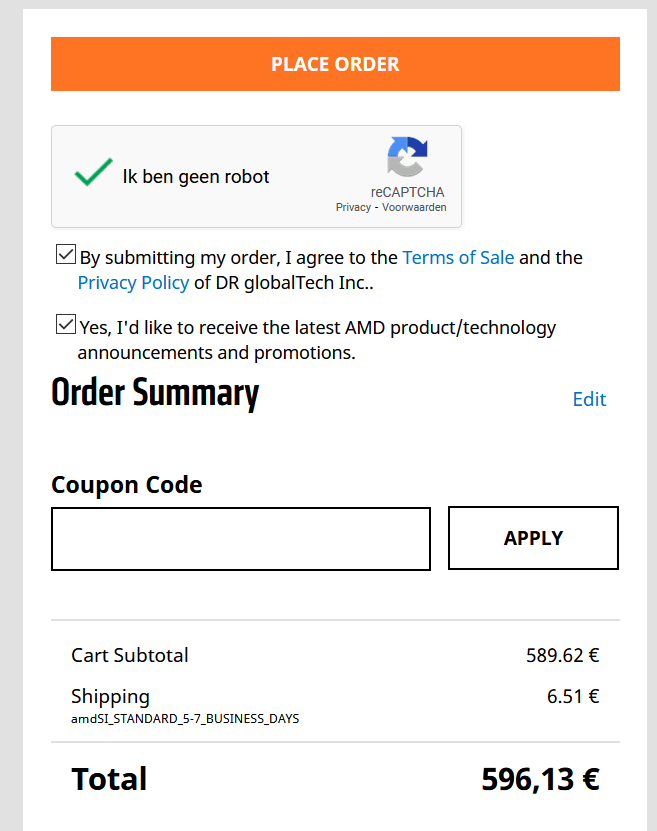Click the orange PLACE ORDER button
This screenshot has width=657, height=831.
click(x=335, y=64)
